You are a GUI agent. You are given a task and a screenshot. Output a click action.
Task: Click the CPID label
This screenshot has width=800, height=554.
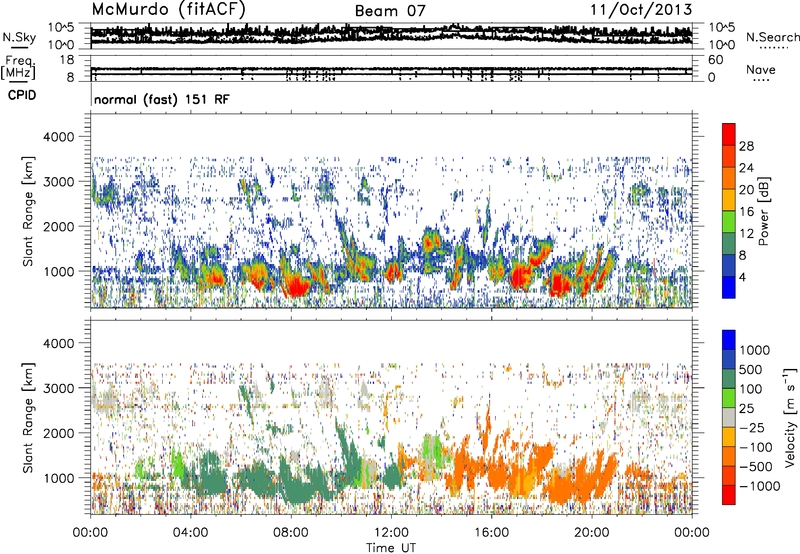click(x=22, y=95)
